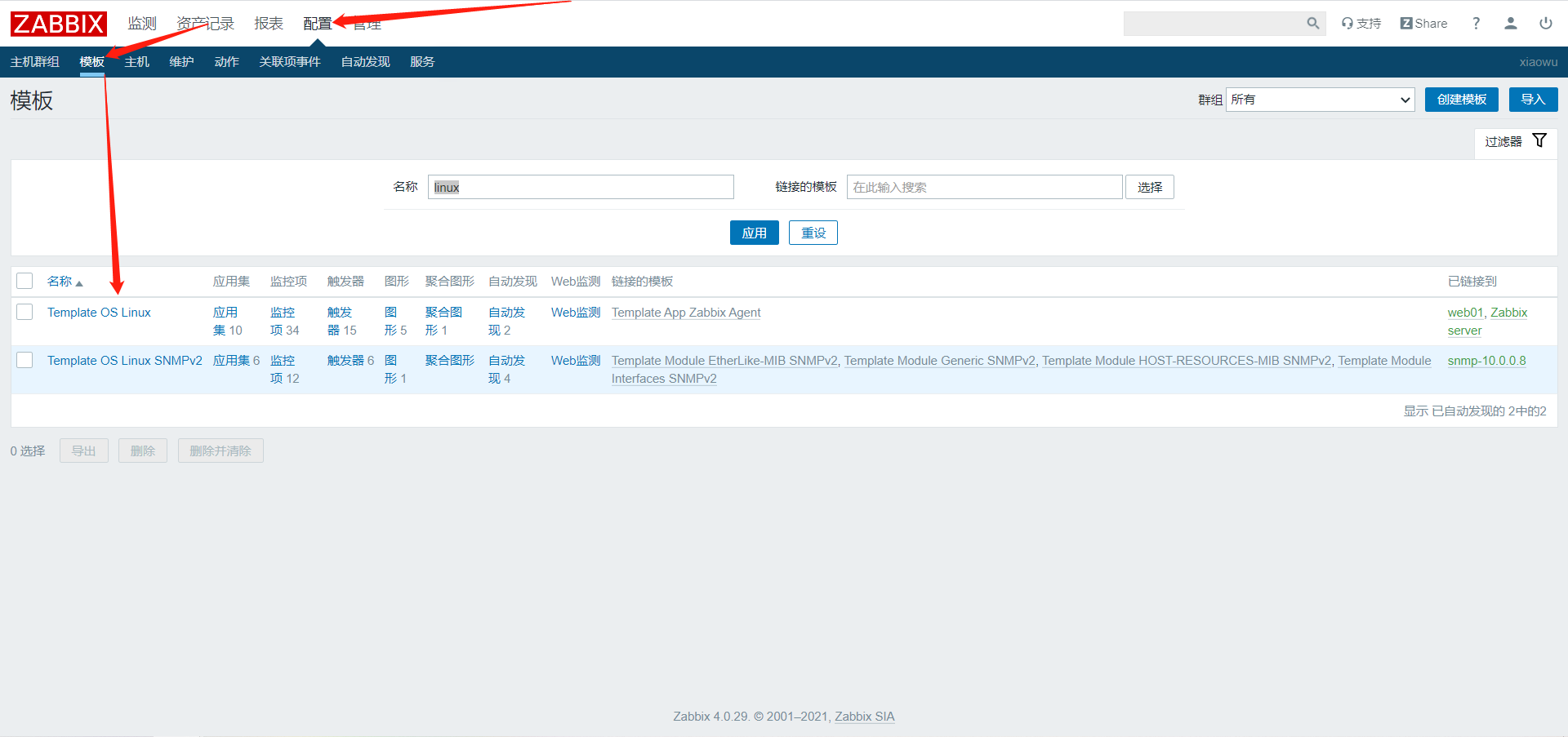Click the Zabbix logo
This screenshot has width=1568, height=737.
click(x=59, y=24)
